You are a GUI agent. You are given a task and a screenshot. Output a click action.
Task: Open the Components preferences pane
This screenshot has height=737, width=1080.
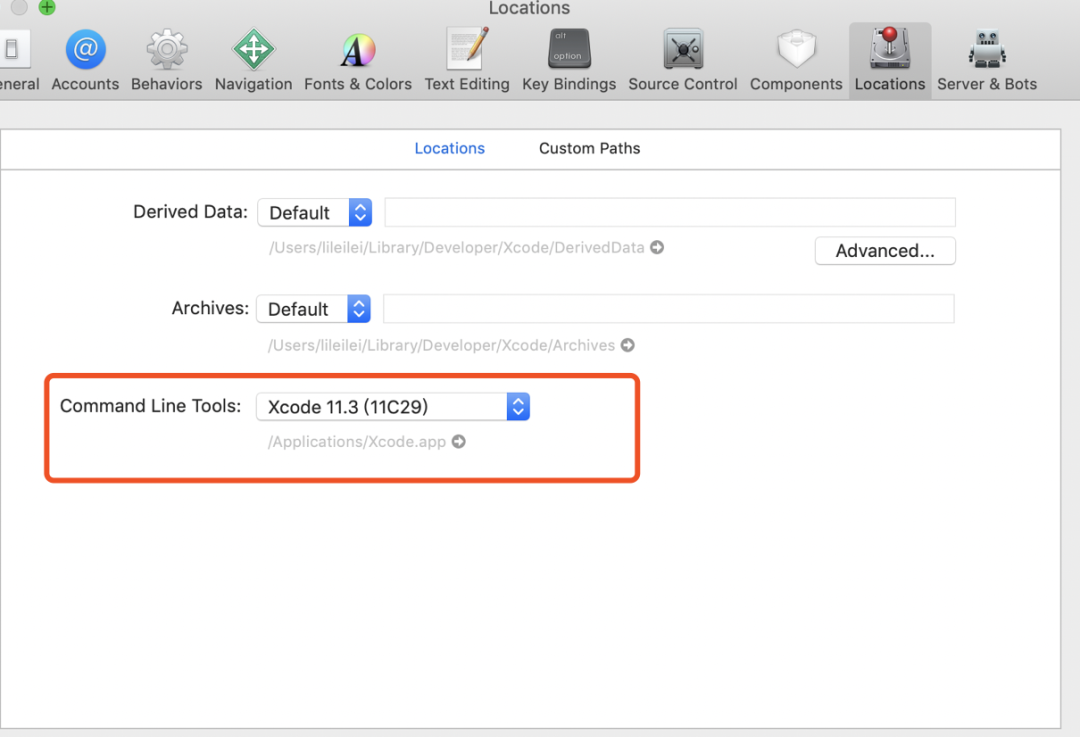point(796,61)
